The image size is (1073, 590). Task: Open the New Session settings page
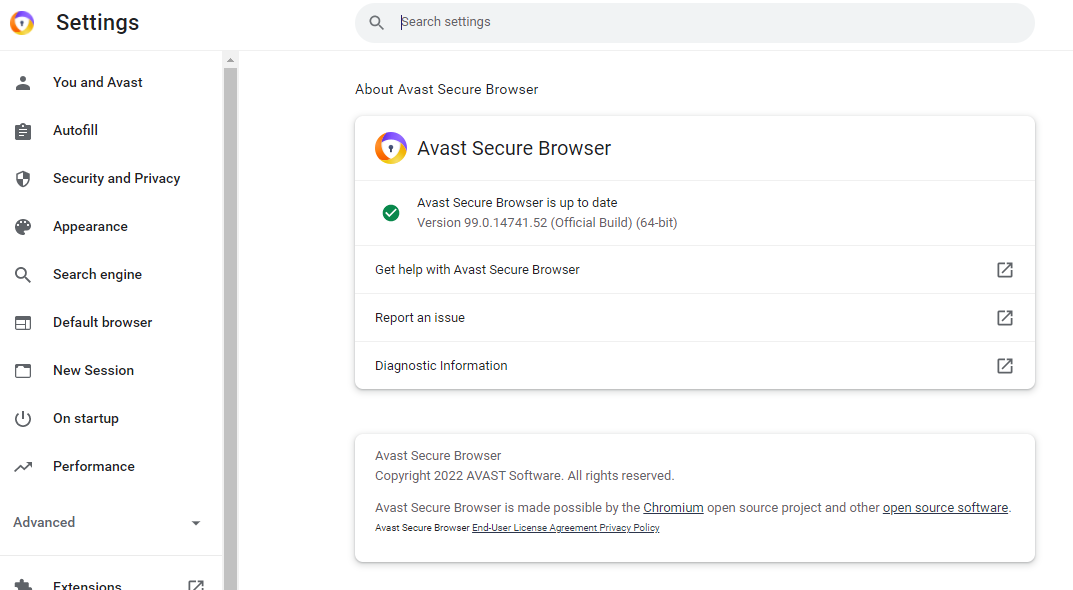pyautogui.click(x=93, y=370)
